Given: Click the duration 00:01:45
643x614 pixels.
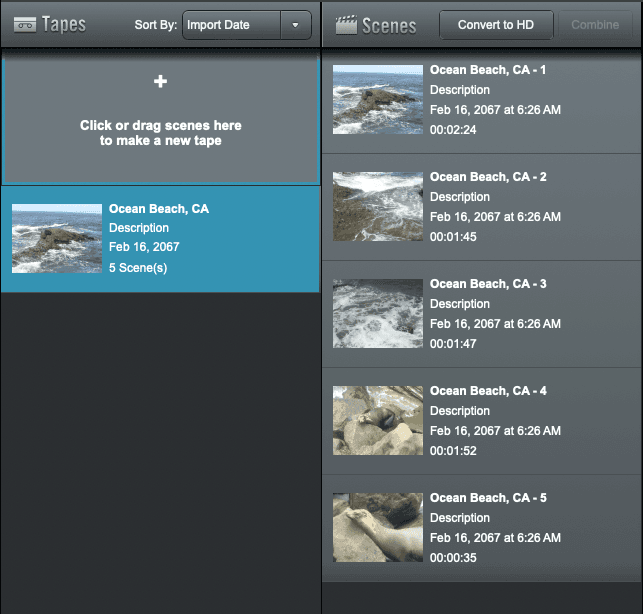Looking at the screenshot, I should pyautogui.click(x=453, y=237).
